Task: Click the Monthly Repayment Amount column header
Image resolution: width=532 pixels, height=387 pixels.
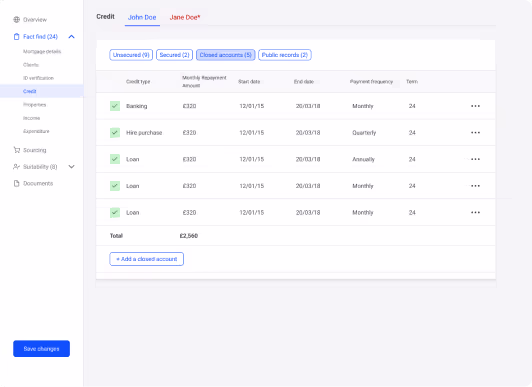Action: tap(204, 82)
